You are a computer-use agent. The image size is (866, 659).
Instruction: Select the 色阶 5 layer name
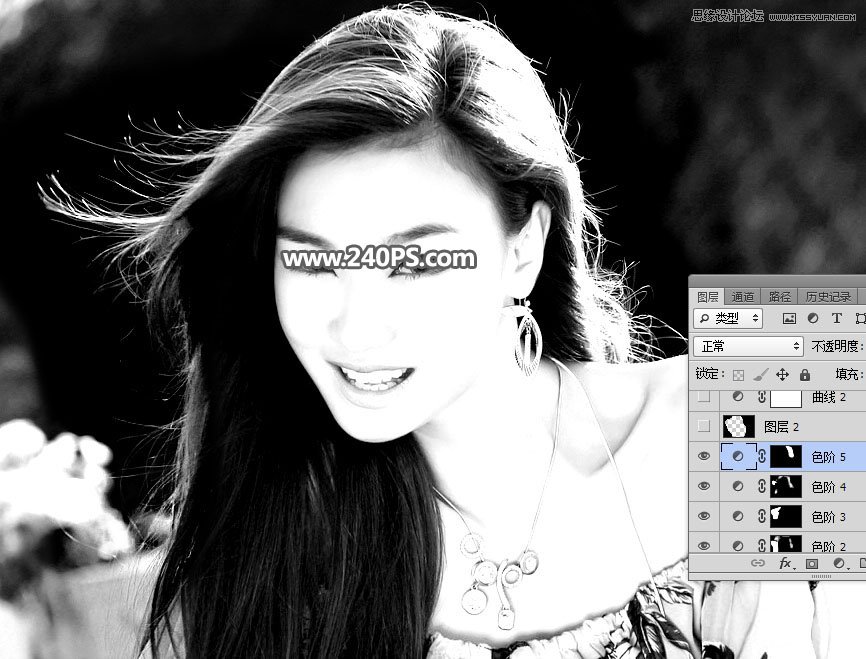coord(828,457)
